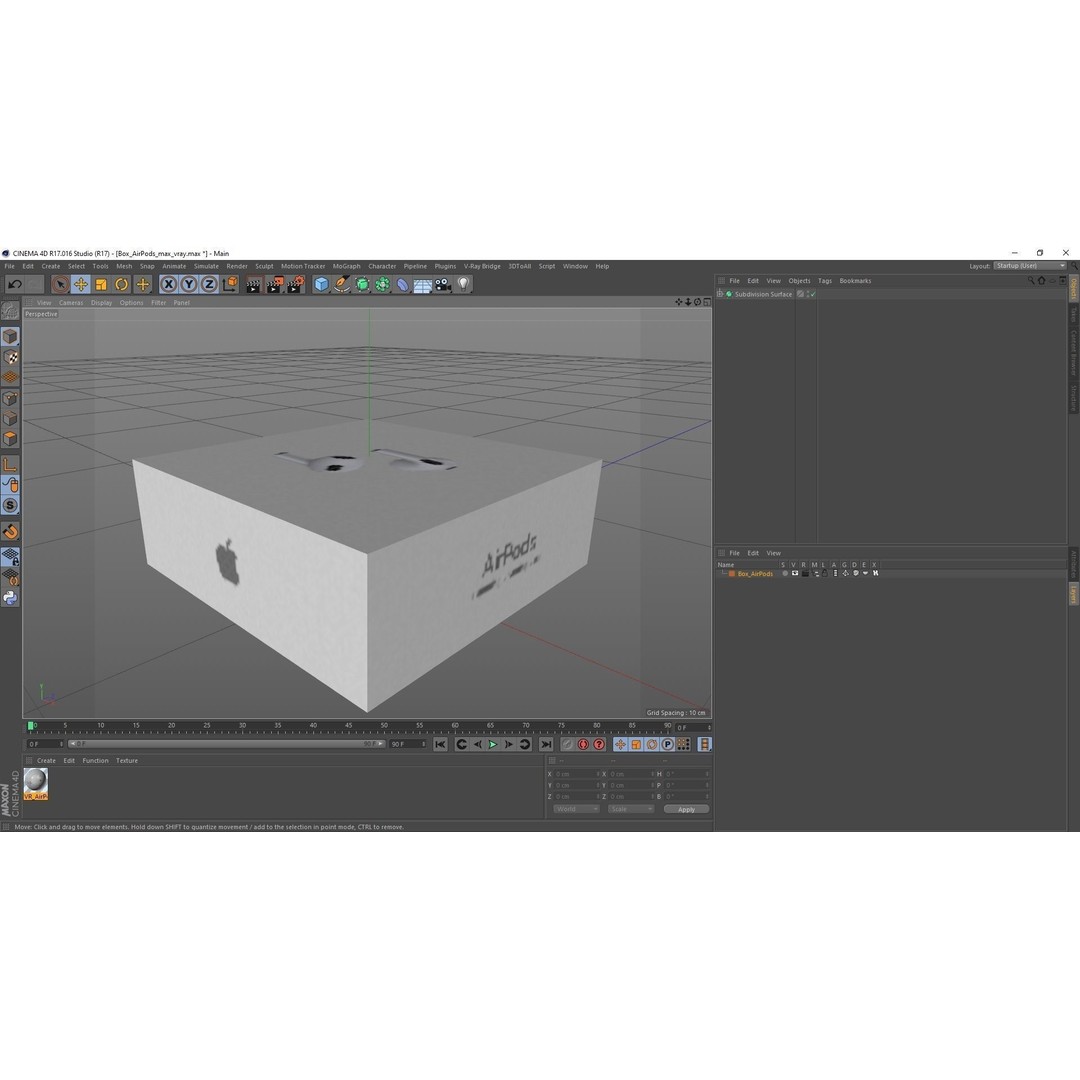
Task: Activate the Rotate tool
Action: pos(121,284)
